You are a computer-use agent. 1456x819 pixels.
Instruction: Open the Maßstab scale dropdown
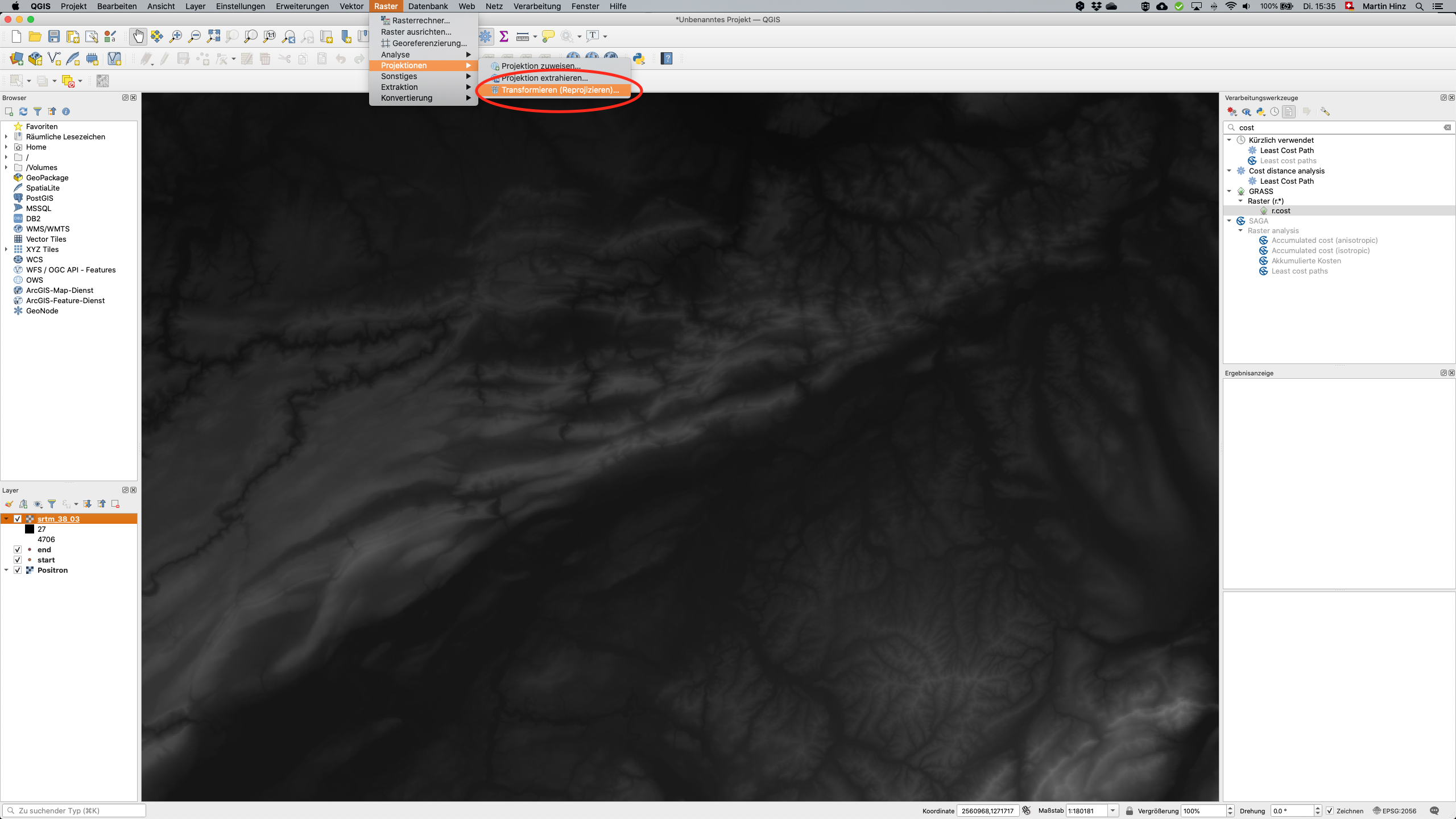[1113, 810]
